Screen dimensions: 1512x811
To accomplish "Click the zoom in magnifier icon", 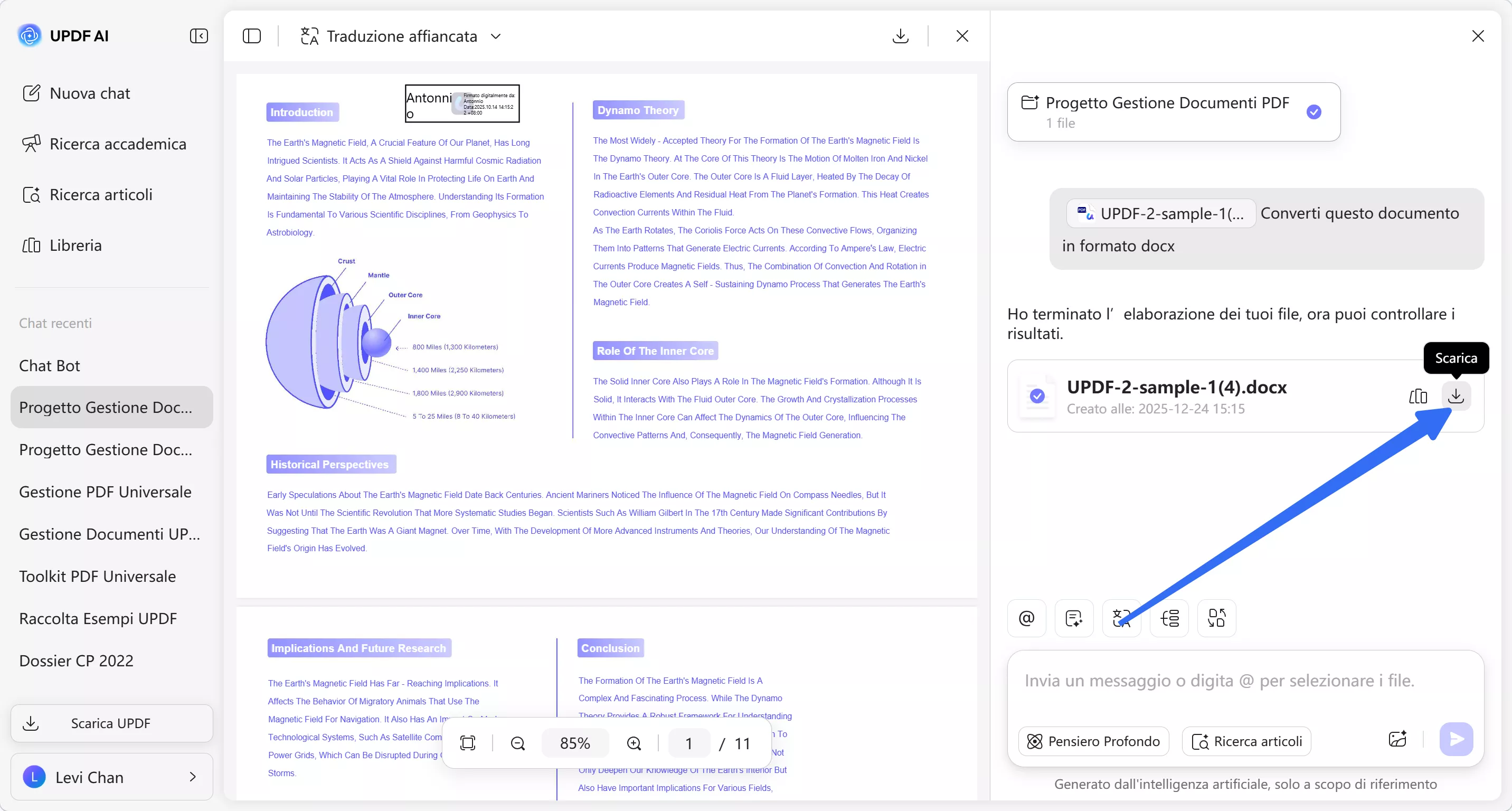I will (634, 743).
